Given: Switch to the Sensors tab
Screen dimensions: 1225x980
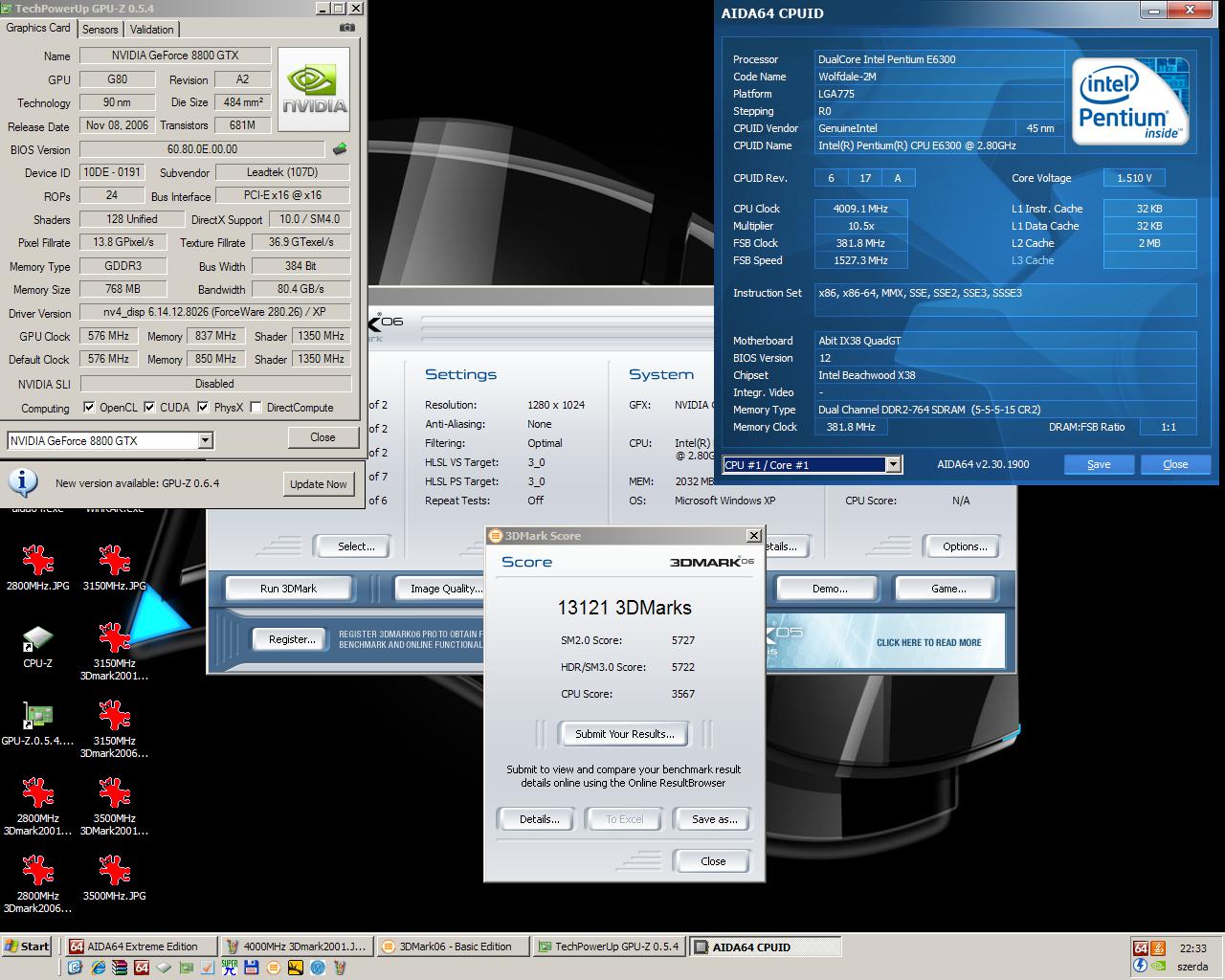Looking at the screenshot, I should pyautogui.click(x=100, y=29).
